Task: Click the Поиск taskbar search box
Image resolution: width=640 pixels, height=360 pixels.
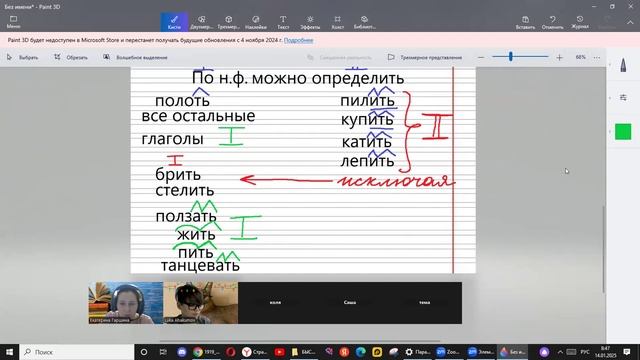Action: (x=77, y=352)
